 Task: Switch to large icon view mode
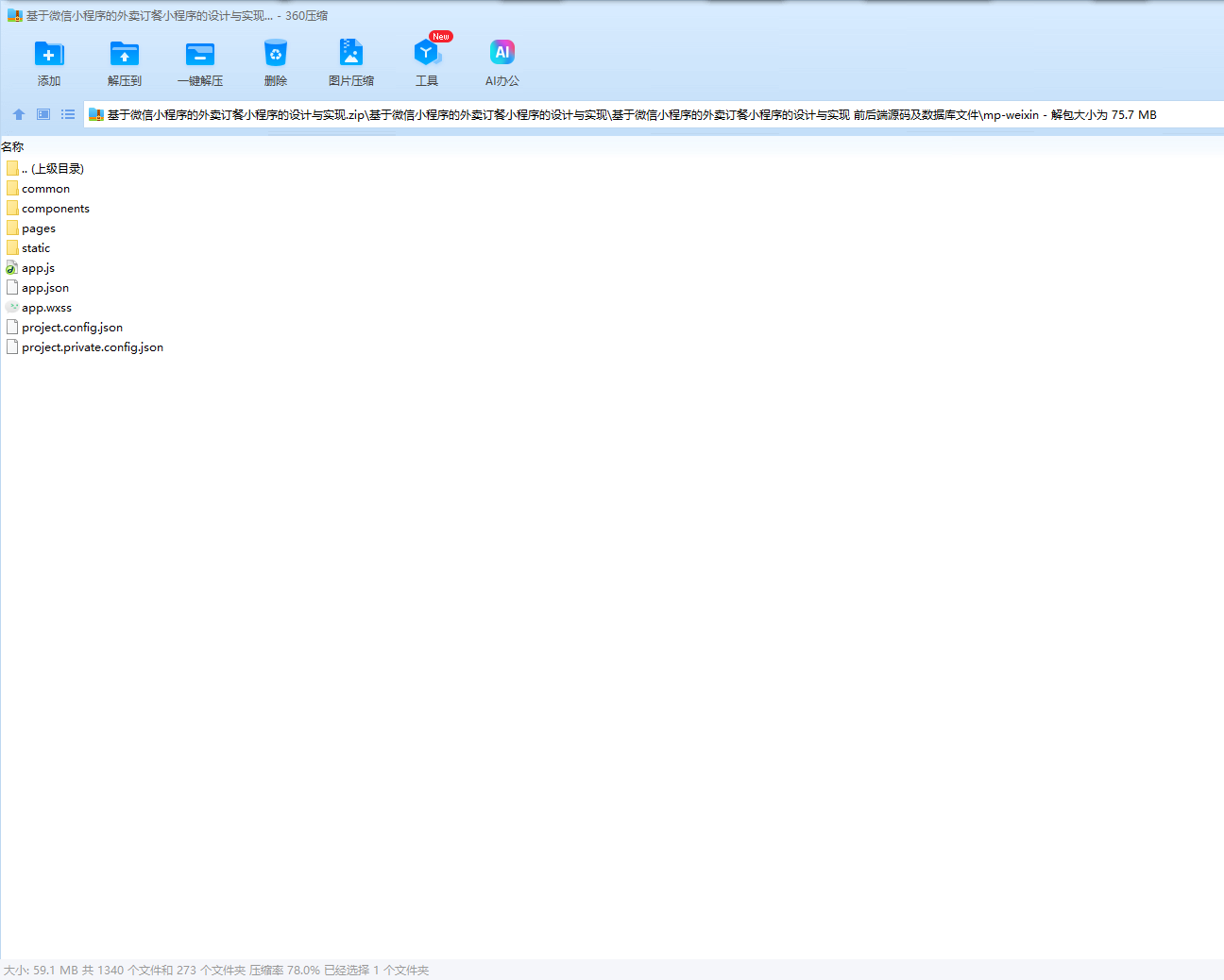[x=43, y=114]
